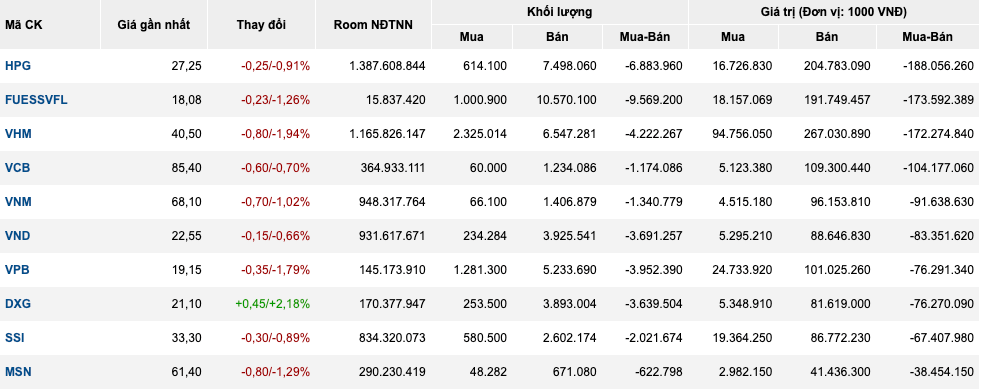Sort by Room NĐTNN column header
The width and height of the screenshot is (982, 392).
click(x=373, y=25)
